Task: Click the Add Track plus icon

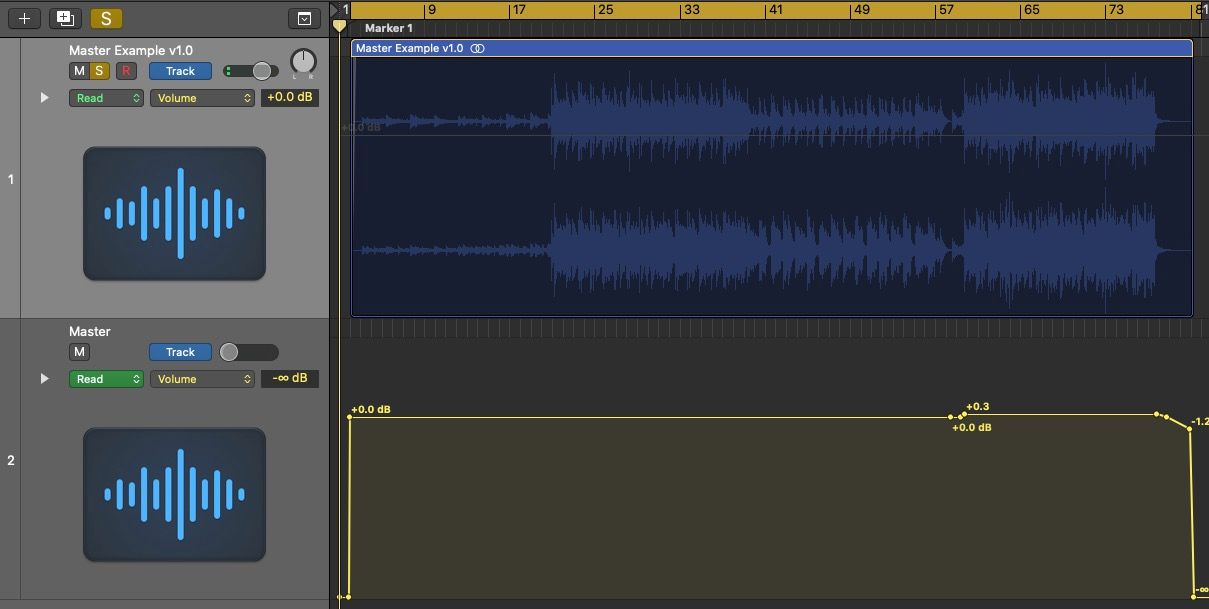Action: click(x=23, y=17)
